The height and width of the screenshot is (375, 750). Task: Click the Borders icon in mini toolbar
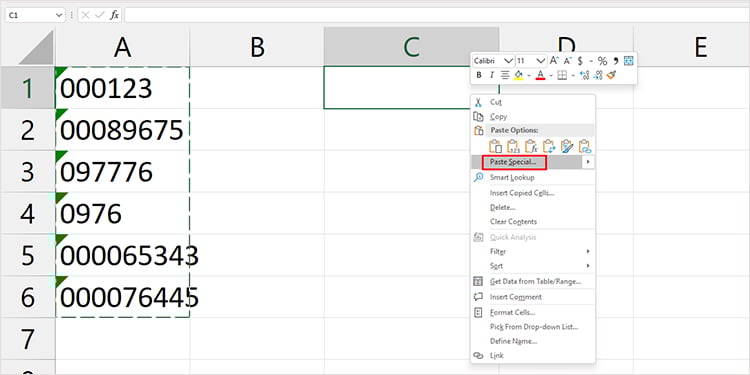(562, 75)
